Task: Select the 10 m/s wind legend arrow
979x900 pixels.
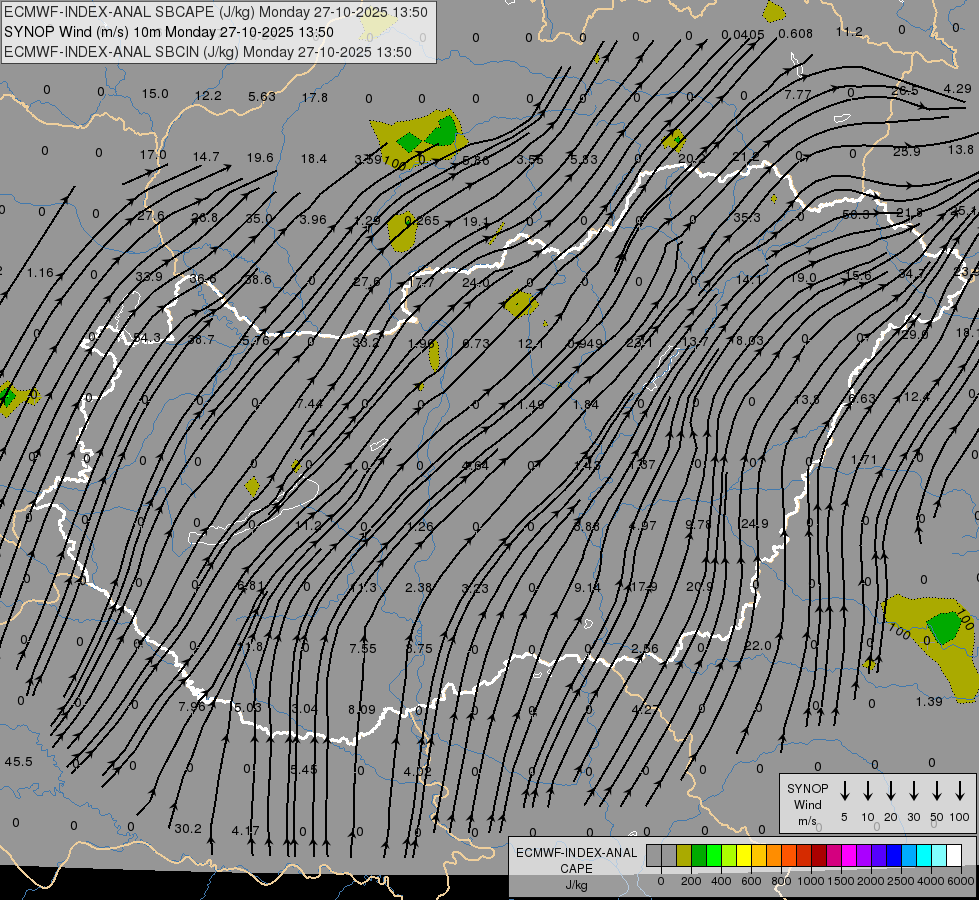Action: (x=868, y=791)
